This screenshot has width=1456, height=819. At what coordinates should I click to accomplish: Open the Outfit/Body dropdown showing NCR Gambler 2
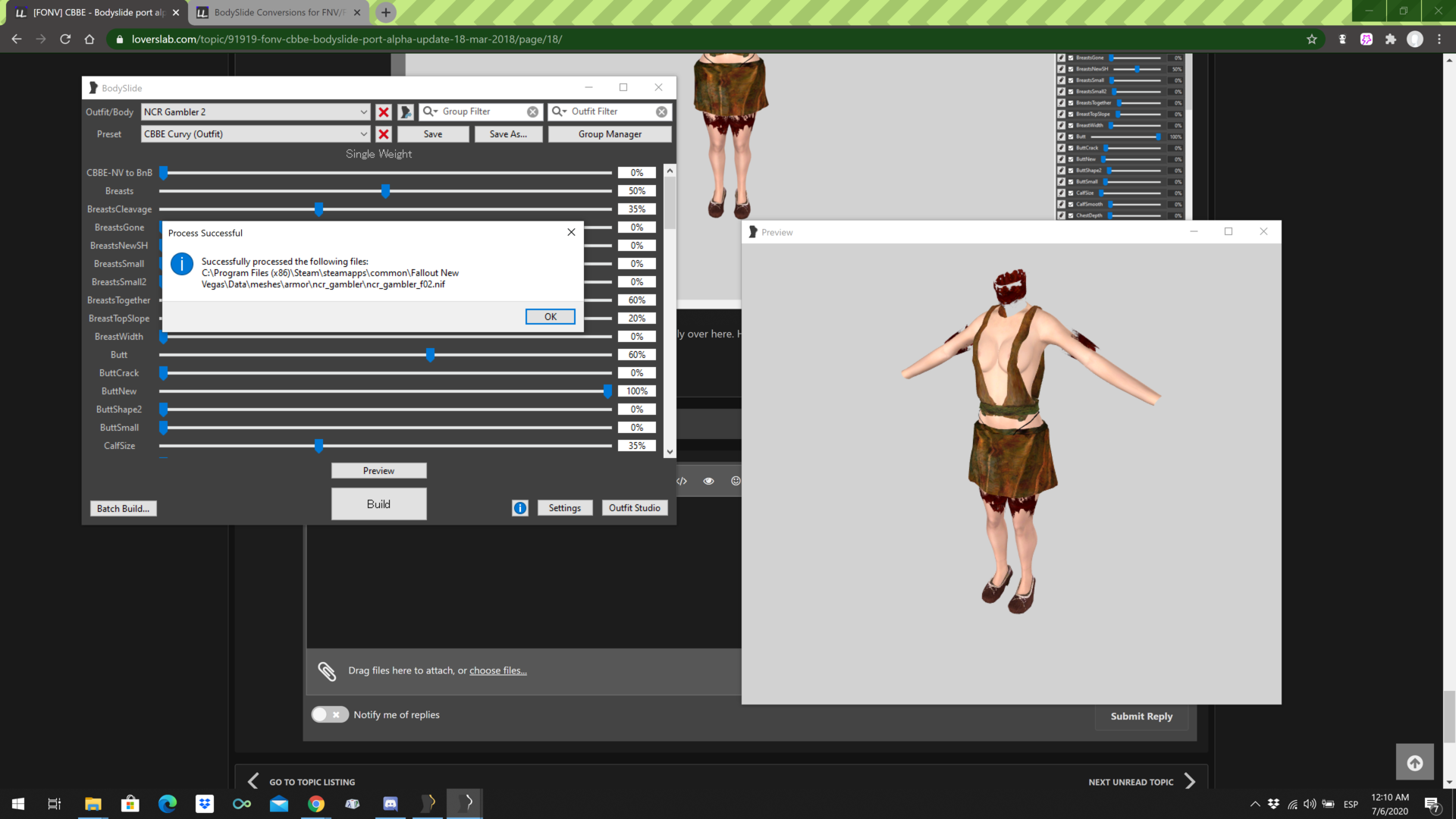click(x=256, y=112)
